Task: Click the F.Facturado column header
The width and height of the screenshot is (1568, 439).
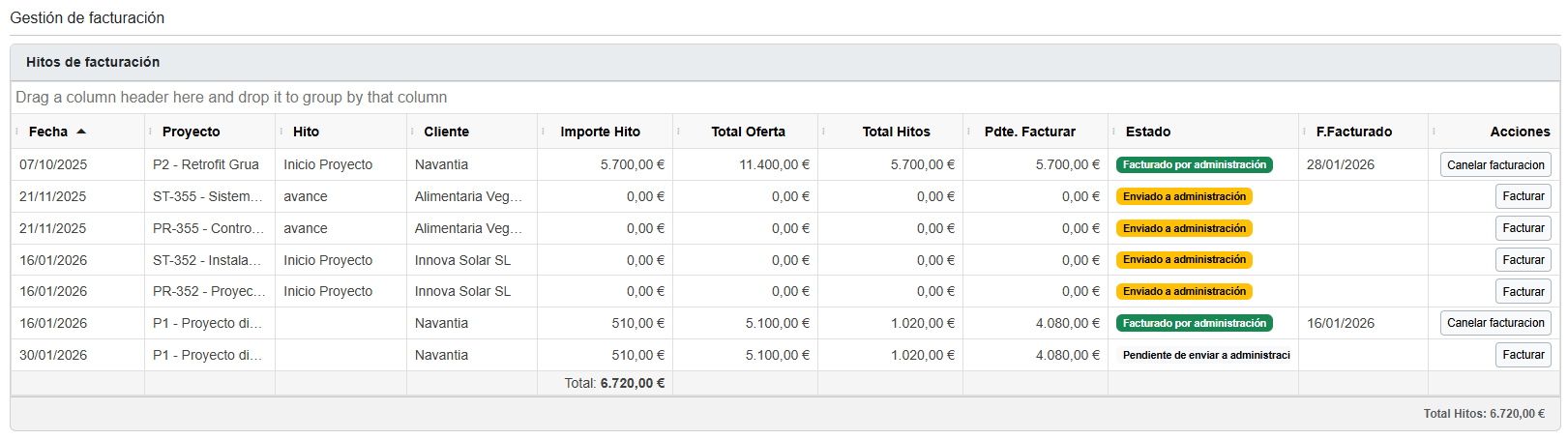Action: (1353, 132)
